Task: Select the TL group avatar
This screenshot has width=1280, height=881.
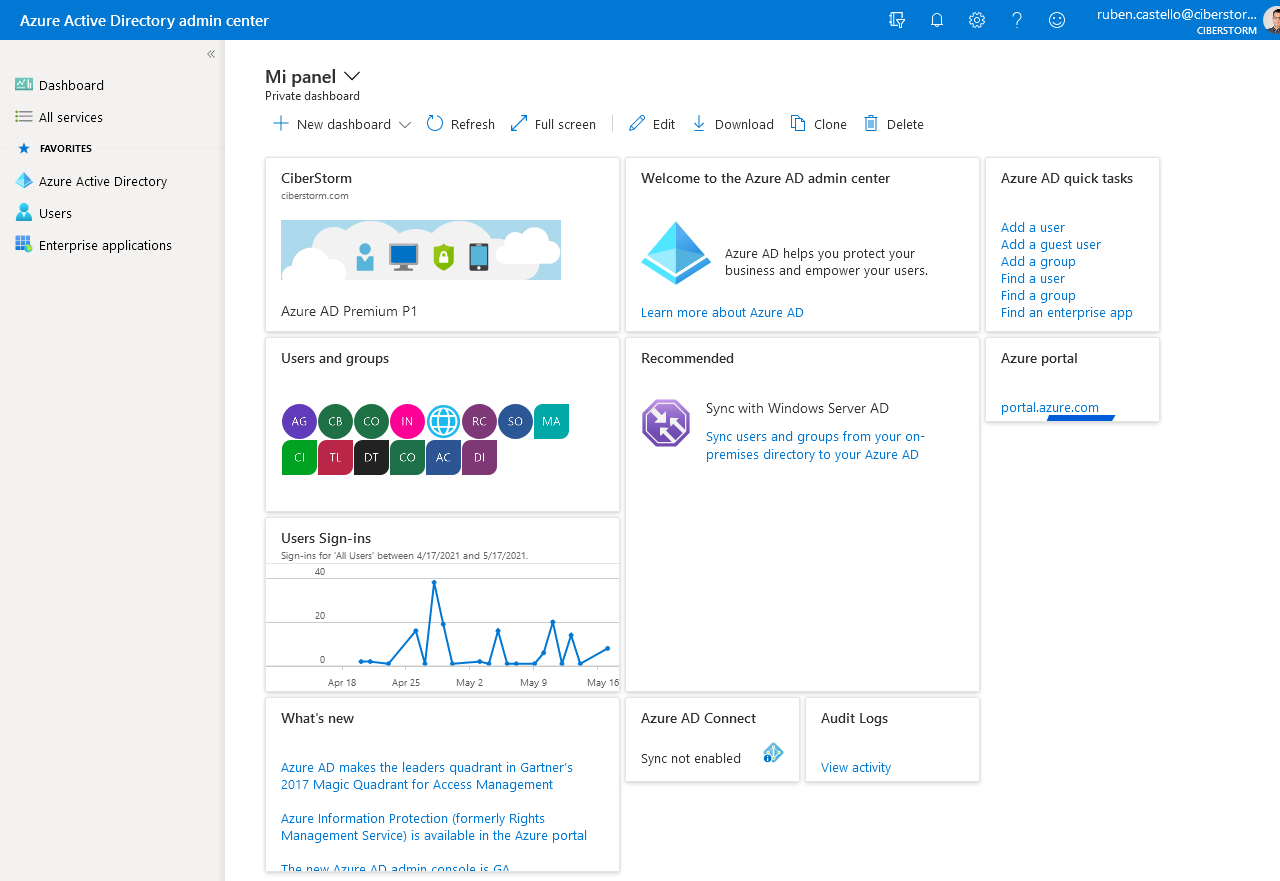Action: (335, 457)
